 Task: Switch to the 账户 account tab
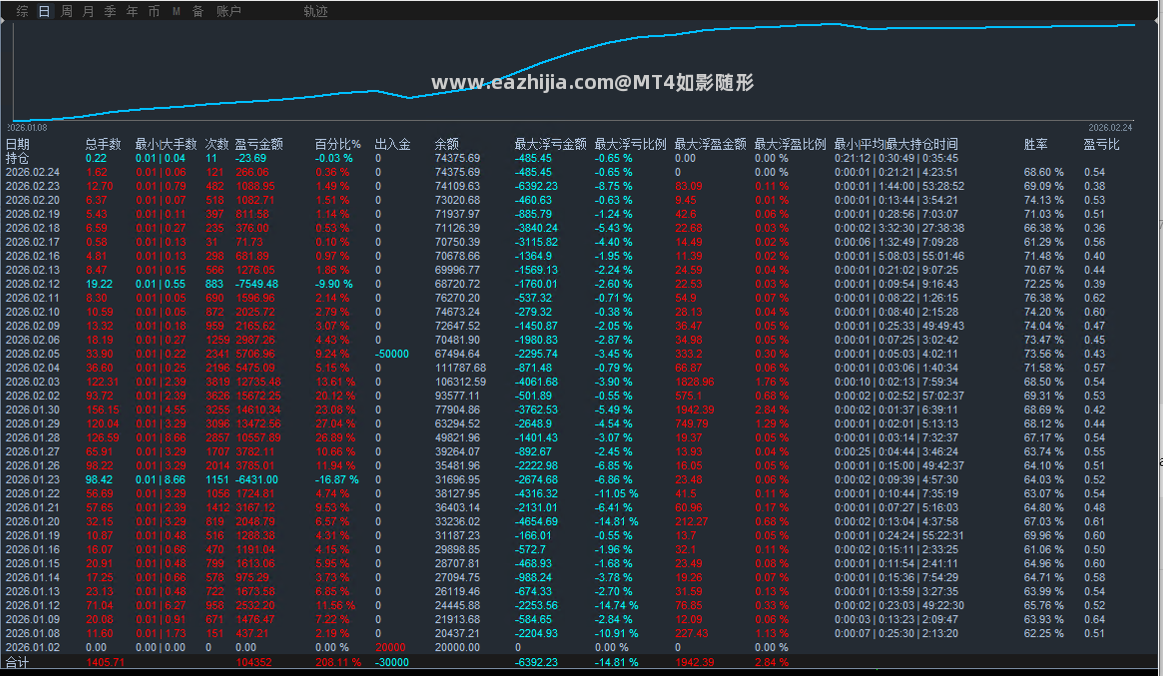(228, 11)
